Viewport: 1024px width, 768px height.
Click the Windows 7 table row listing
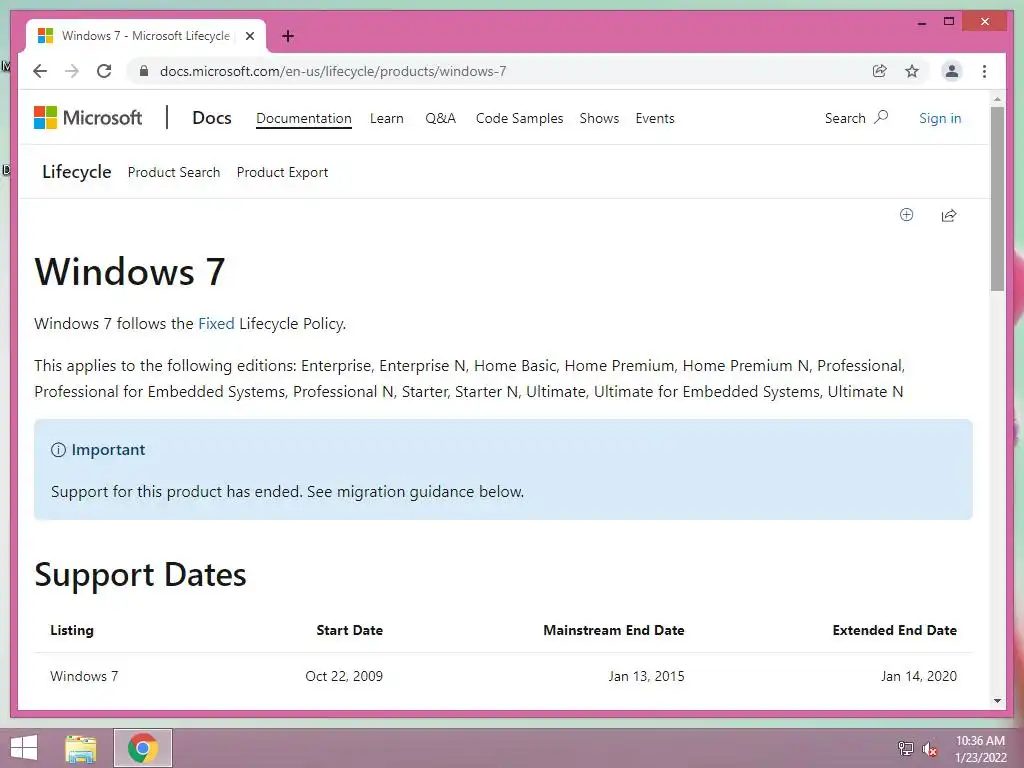[84, 676]
